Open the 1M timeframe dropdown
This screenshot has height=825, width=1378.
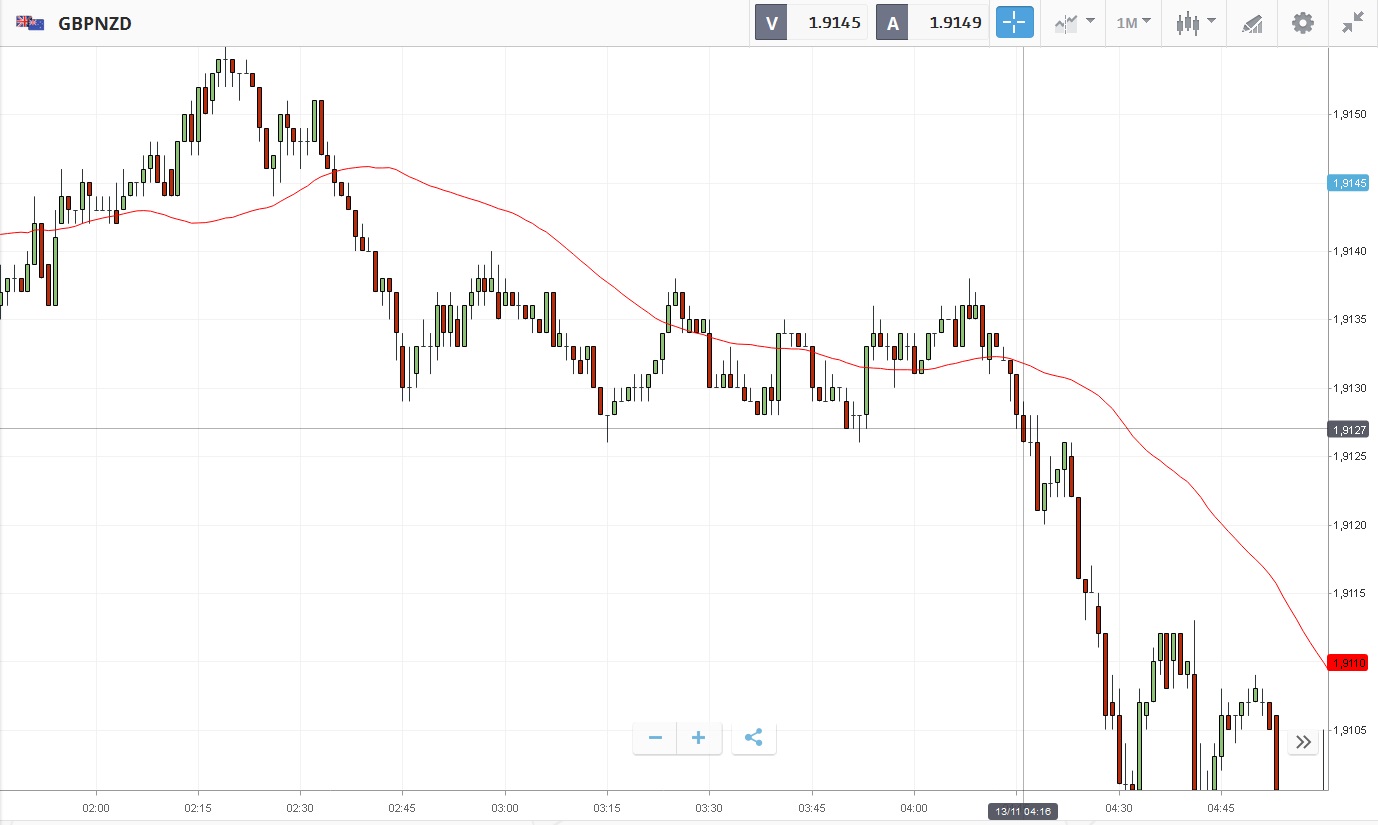coord(1134,22)
